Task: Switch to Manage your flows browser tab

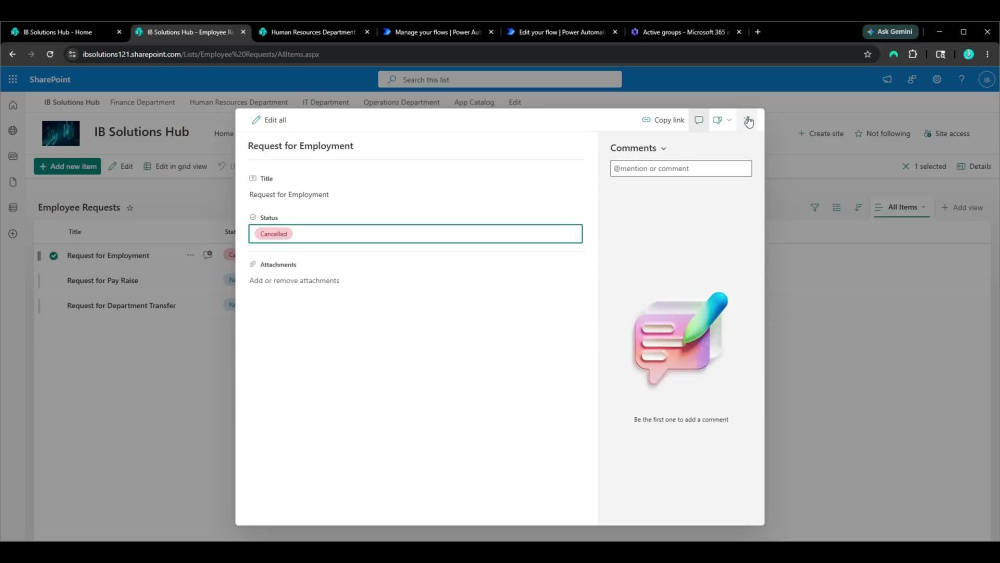Action: pyautogui.click(x=437, y=32)
